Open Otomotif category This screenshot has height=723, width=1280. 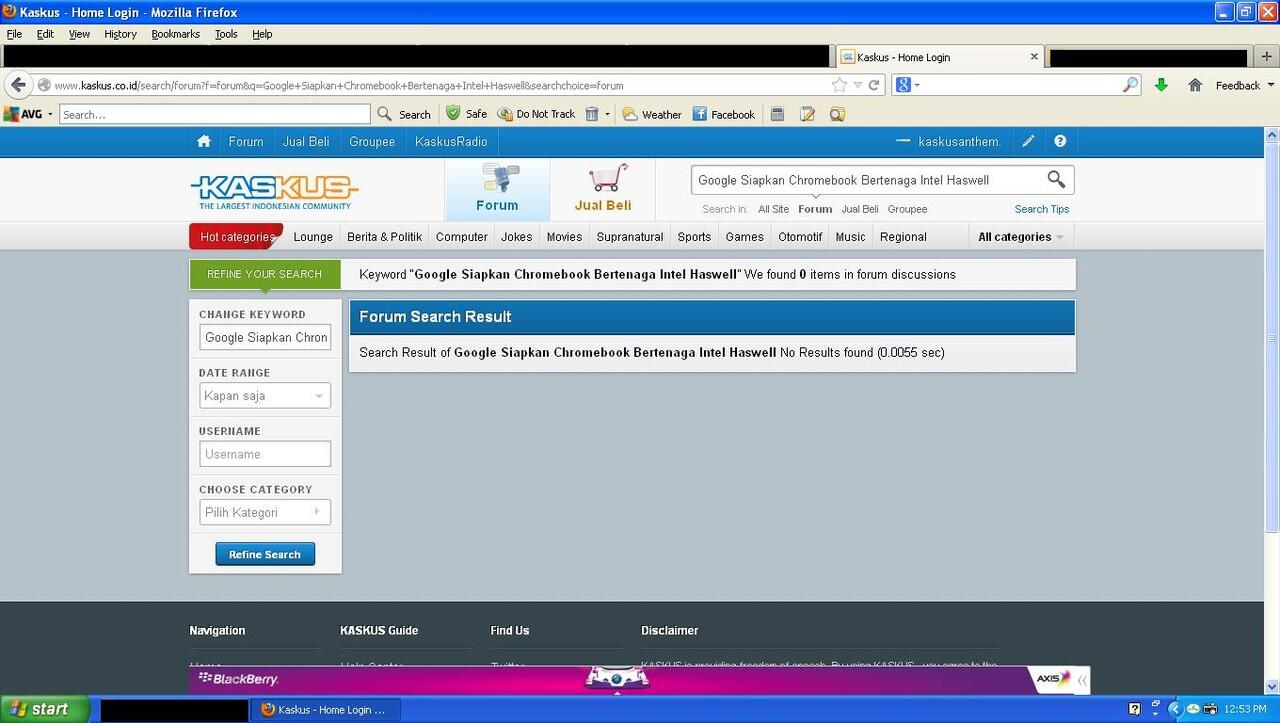[x=800, y=237]
